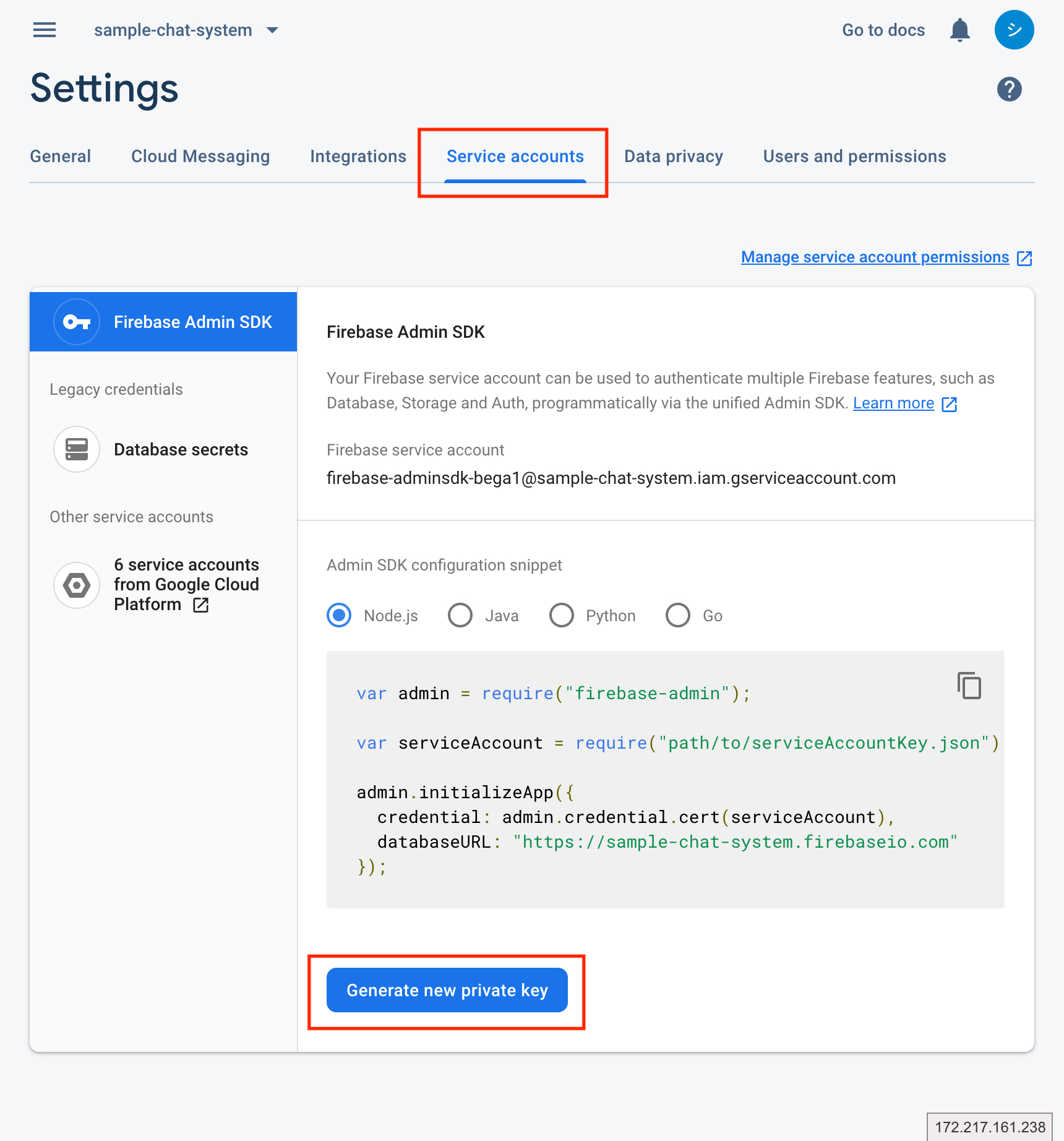Select the Python radio button
The width and height of the screenshot is (1064, 1141).
click(562, 616)
